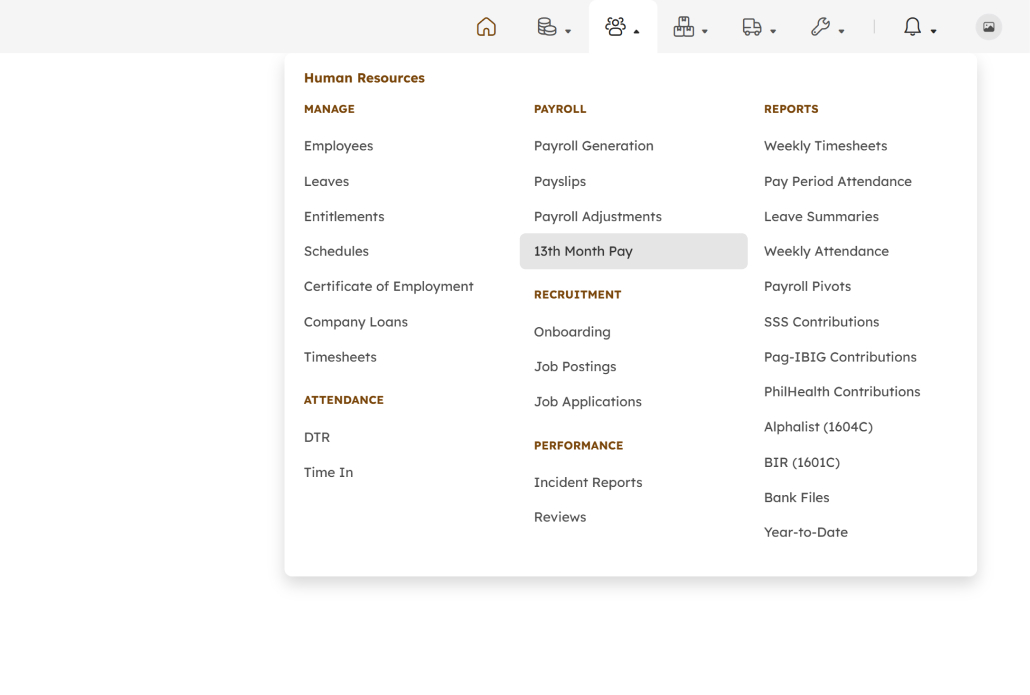The image size is (1030, 695).
Task: Open Pag-IBIG Contributions report
Action: 840,357
